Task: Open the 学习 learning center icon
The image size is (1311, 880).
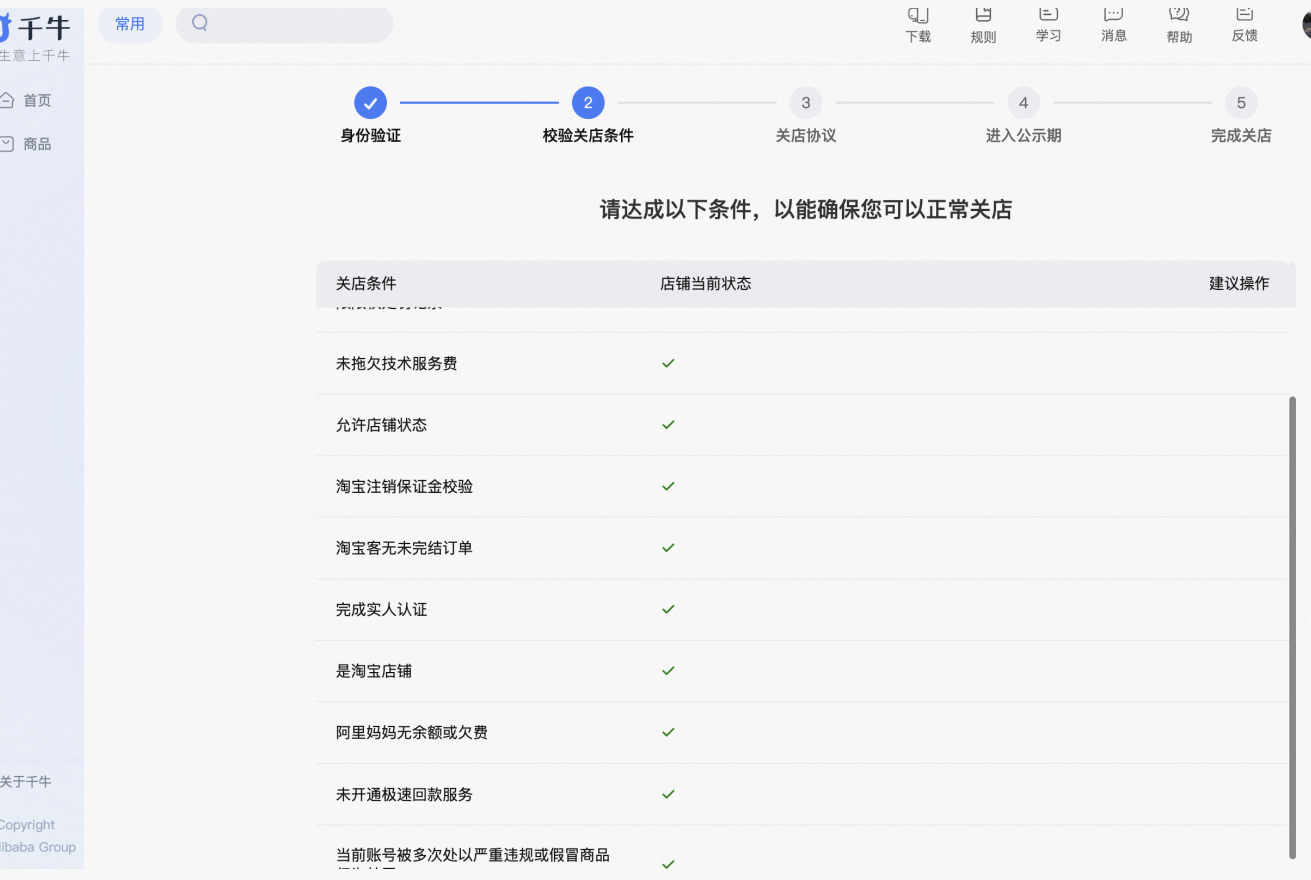Action: [x=1047, y=24]
